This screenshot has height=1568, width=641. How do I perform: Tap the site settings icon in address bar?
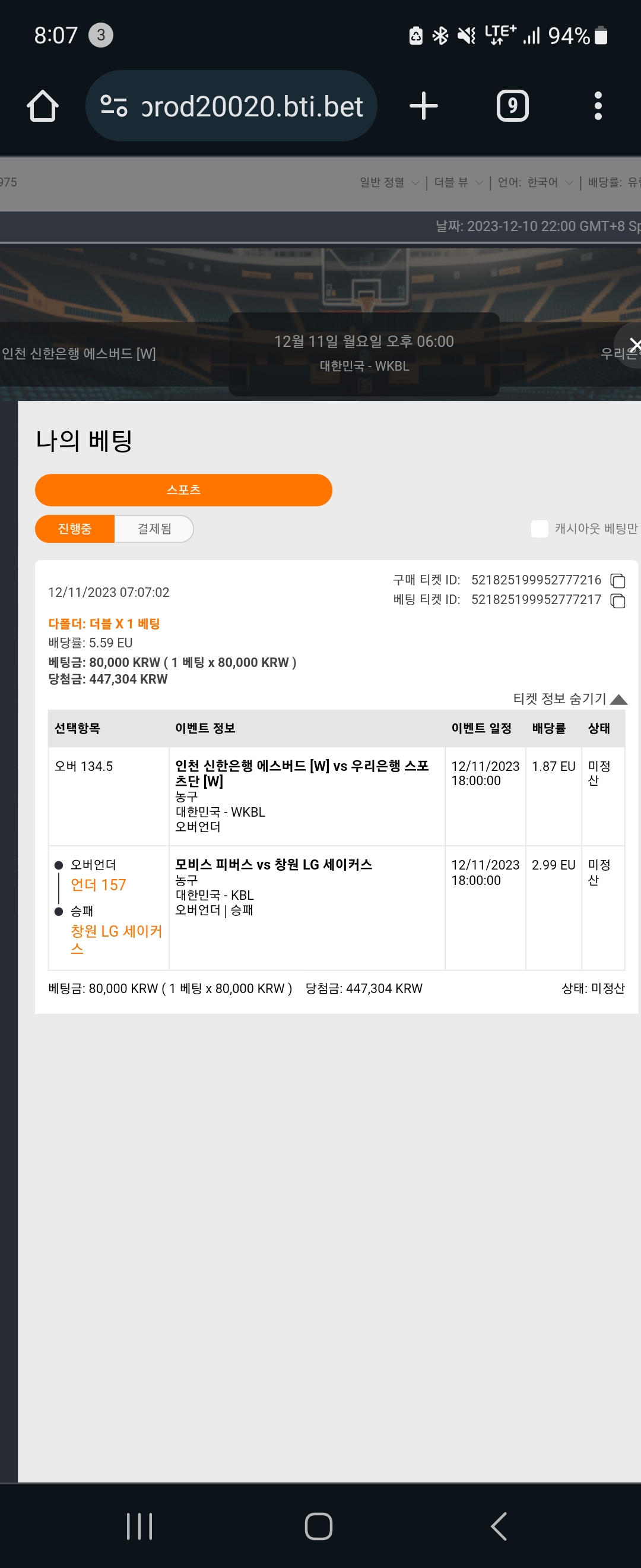(x=114, y=106)
